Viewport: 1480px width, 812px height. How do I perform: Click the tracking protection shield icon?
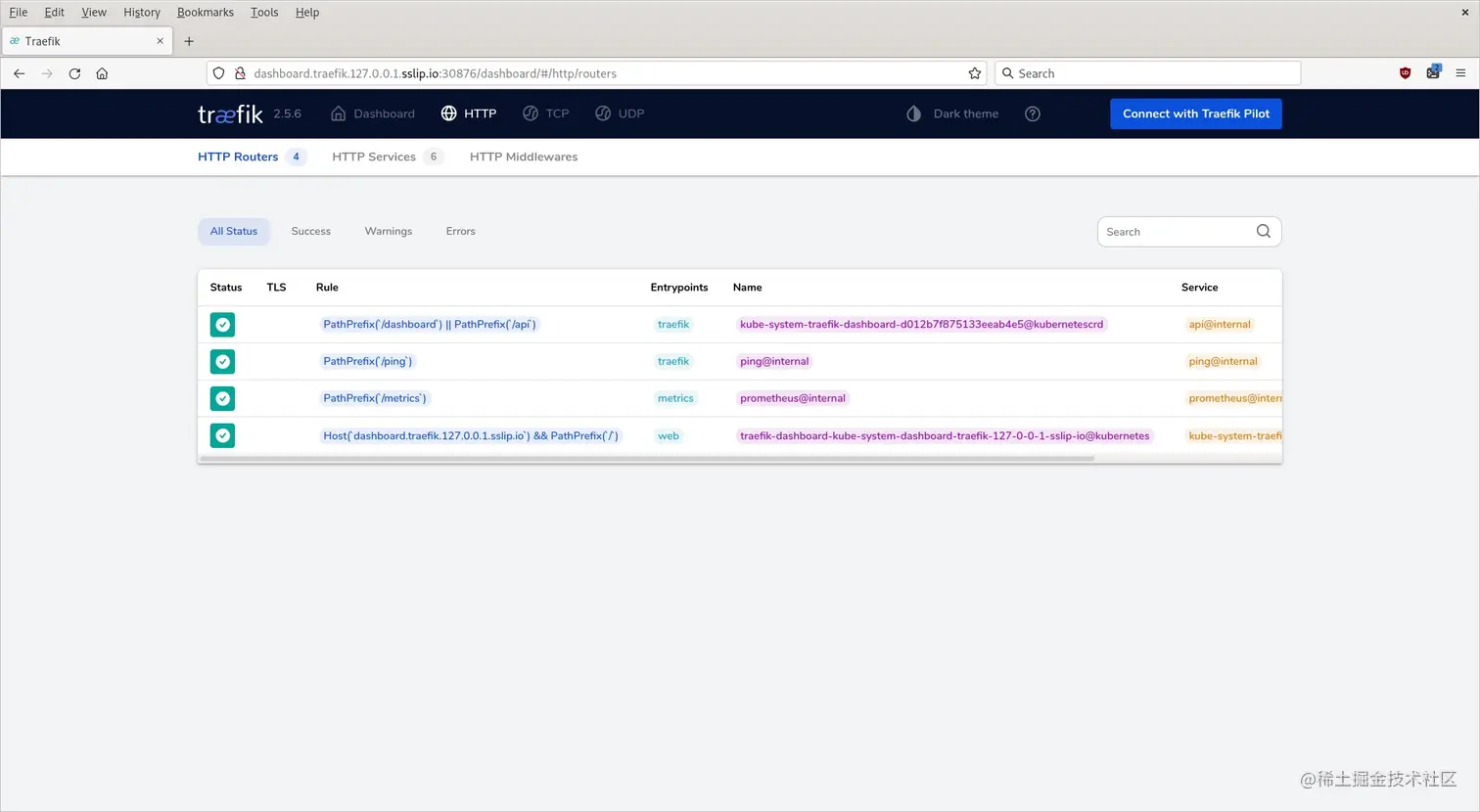(219, 73)
